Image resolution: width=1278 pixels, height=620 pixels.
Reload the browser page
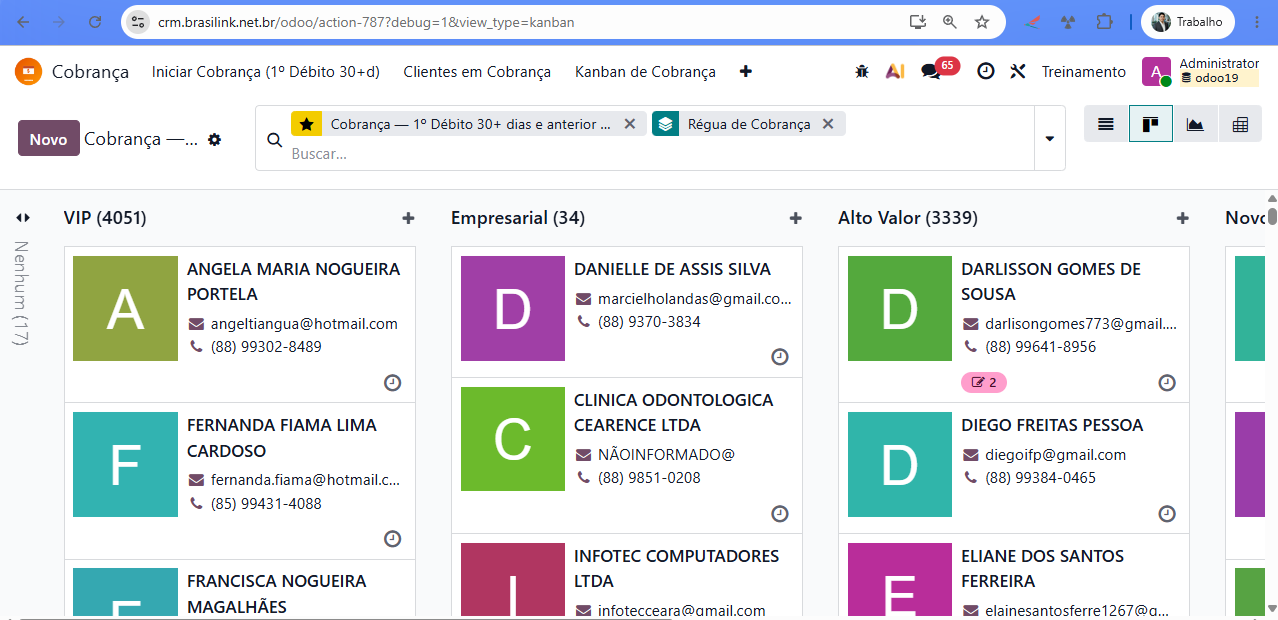(95, 22)
